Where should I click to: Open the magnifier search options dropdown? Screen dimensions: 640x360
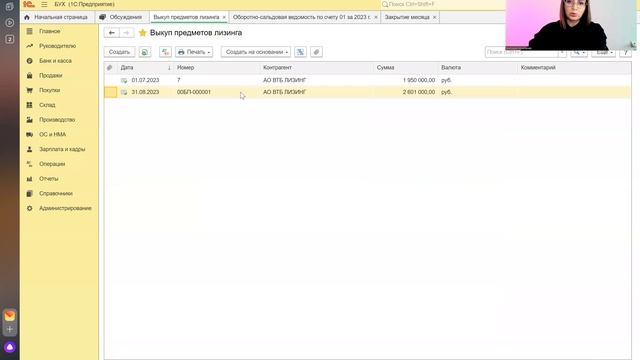click(x=579, y=52)
